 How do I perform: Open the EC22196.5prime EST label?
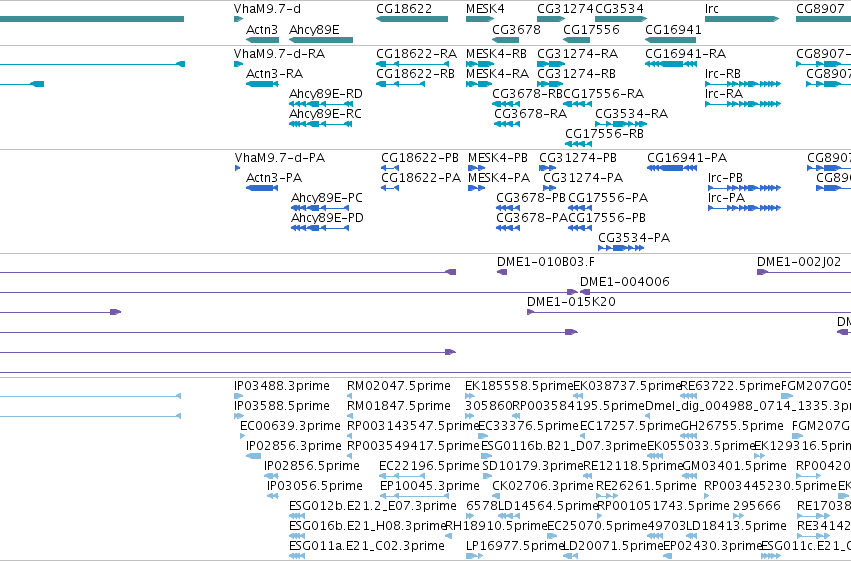429,466
